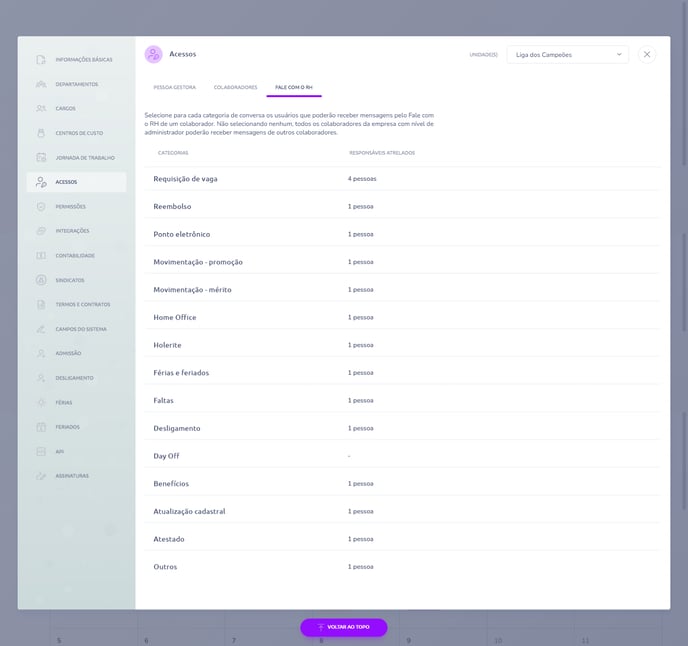Click the Contabilidade sidebar icon

pos(41,255)
